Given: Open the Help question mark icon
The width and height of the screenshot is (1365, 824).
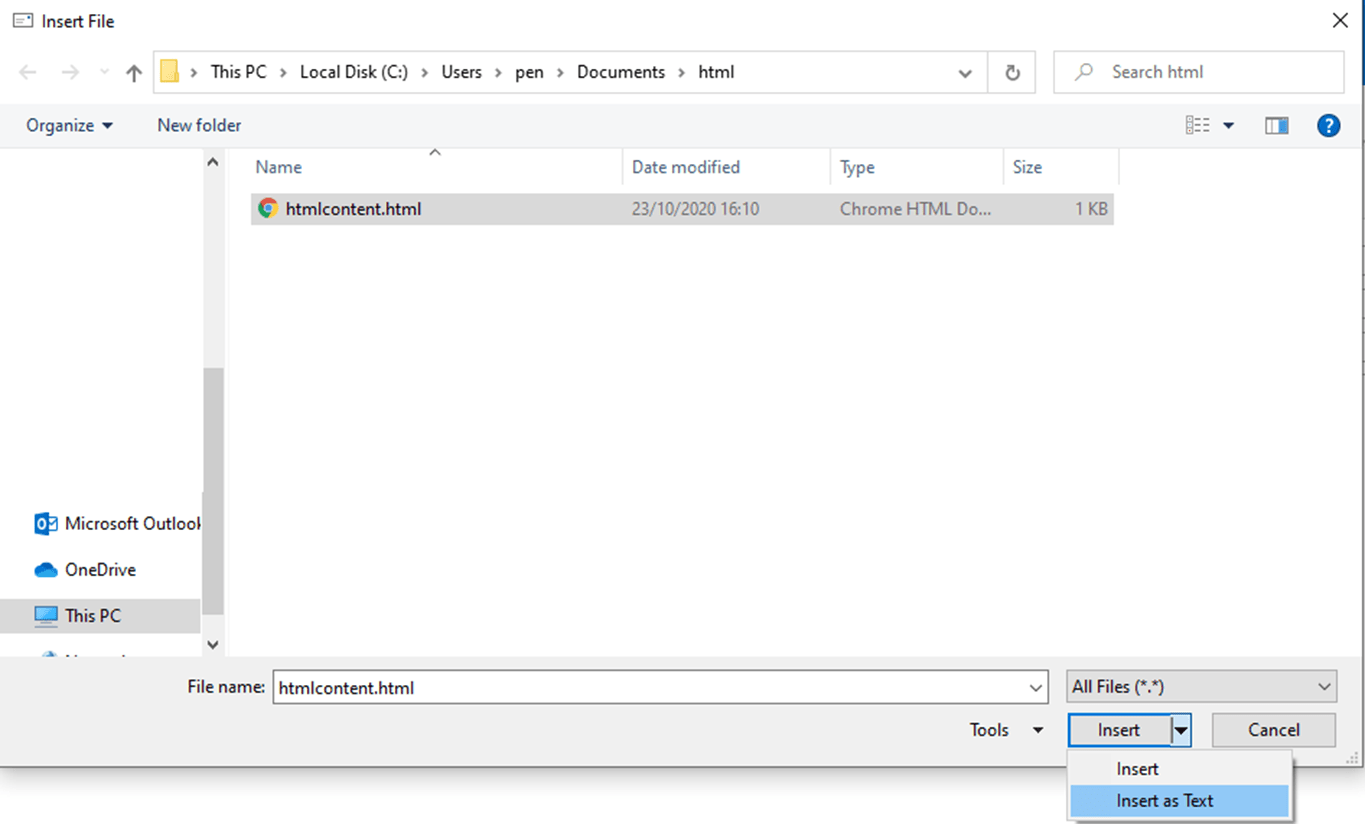Looking at the screenshot, I should [x=1328, y=125].
